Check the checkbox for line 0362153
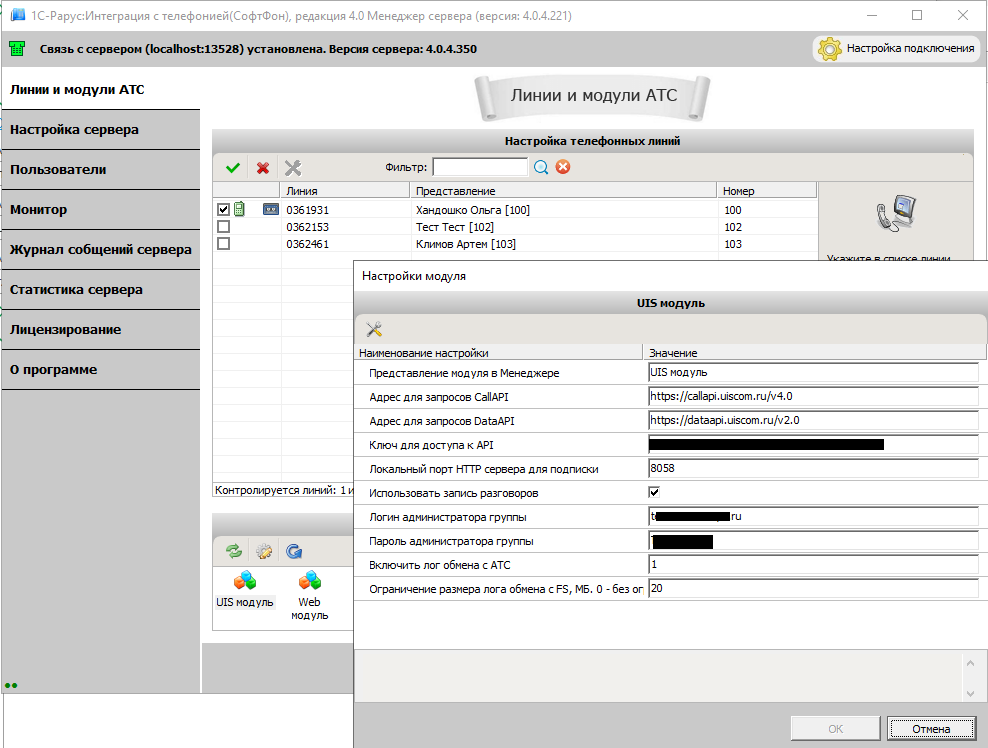Viewport: 988px width, 748px height. (x=223, y=227)
